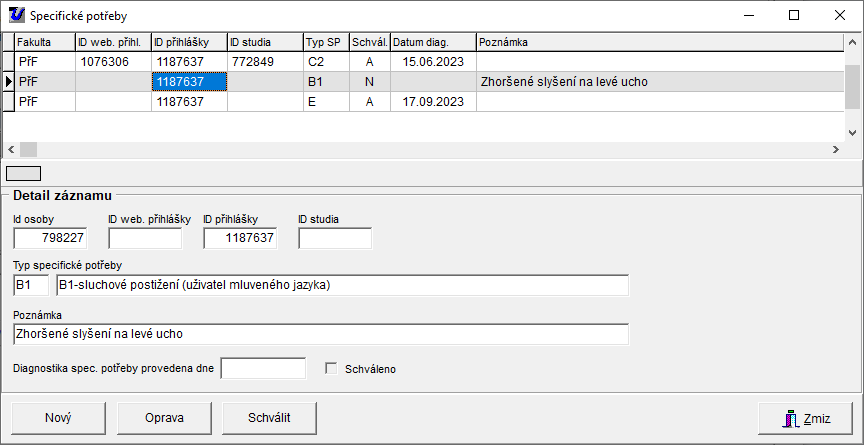Image resolution: width=864 pixels, height=445 pixels.
Task: Click the Id osoby input field
Action: point(50,238)
